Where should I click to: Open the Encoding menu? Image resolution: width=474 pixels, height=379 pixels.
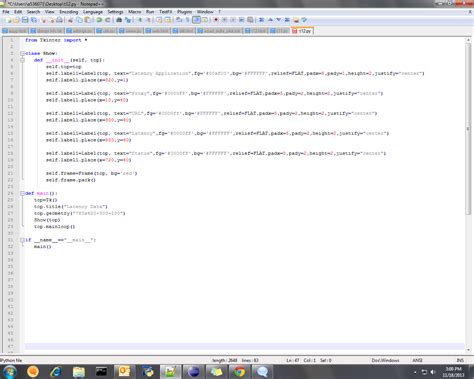click(x=69, y=12)
